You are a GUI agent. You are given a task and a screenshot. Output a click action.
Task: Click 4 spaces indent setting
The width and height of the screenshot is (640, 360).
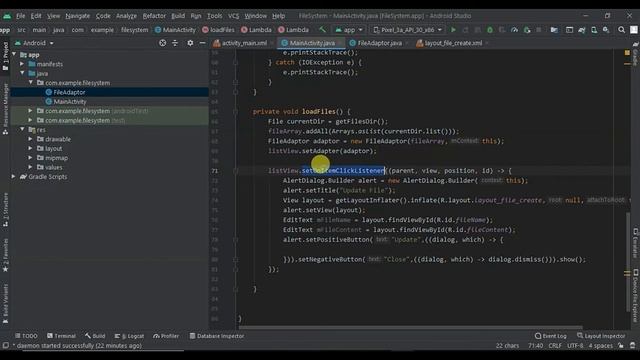click(601, 346)
